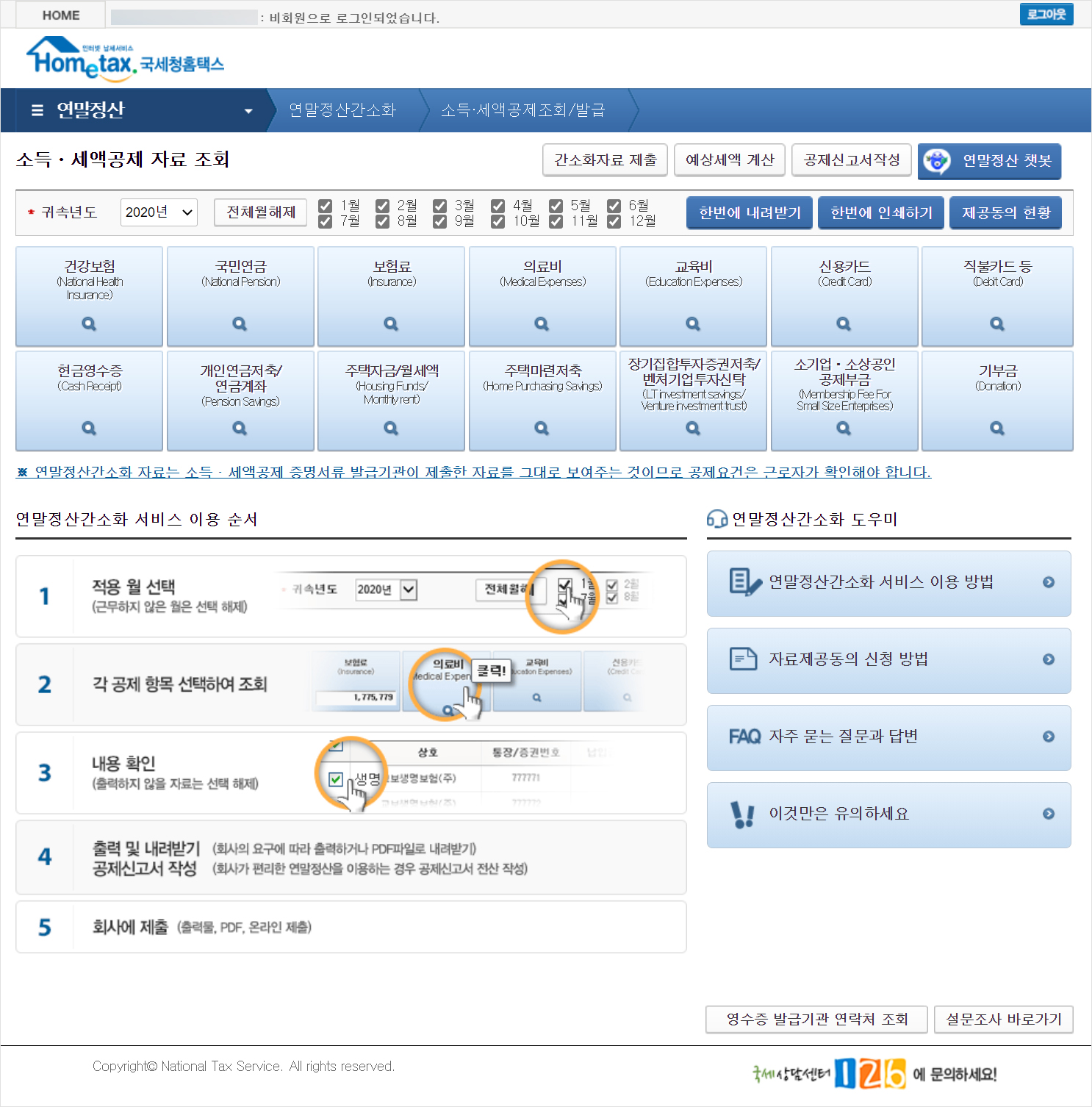This screenshot has height=1107, width=1092.
Task: Click the 연말정산 챗봇 button label
Action: coord(1007,160)
